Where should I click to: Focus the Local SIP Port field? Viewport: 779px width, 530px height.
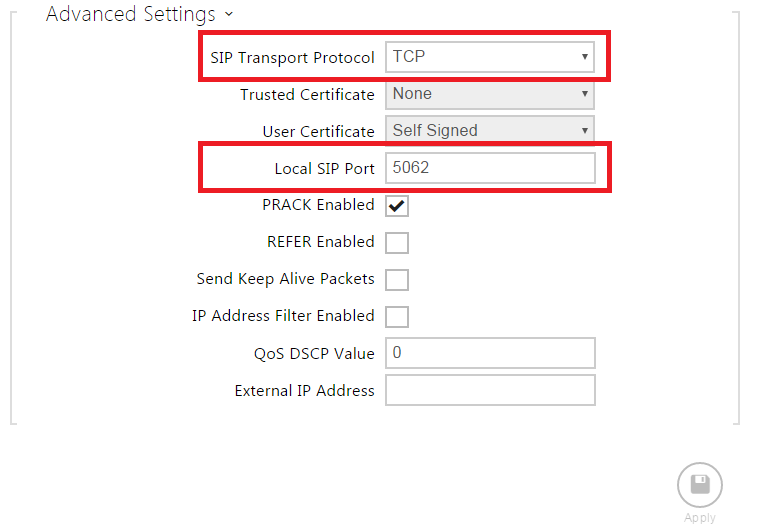pyautogui.click(x=489, y=168)
